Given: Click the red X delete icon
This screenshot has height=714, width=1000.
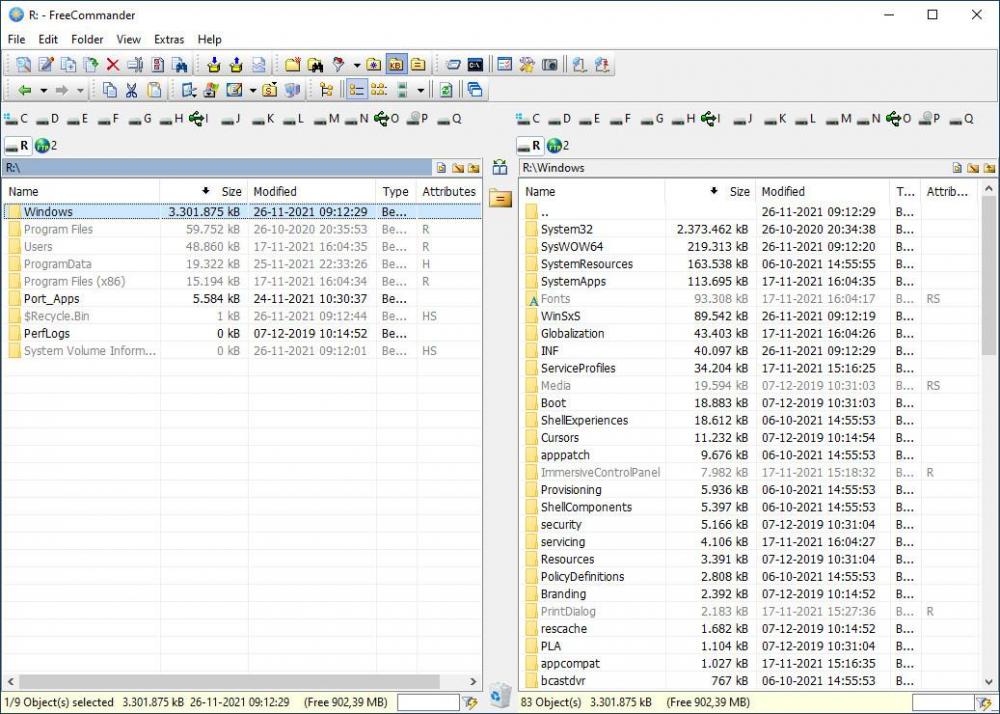Looking at the screenshot, I should point(112,65).
